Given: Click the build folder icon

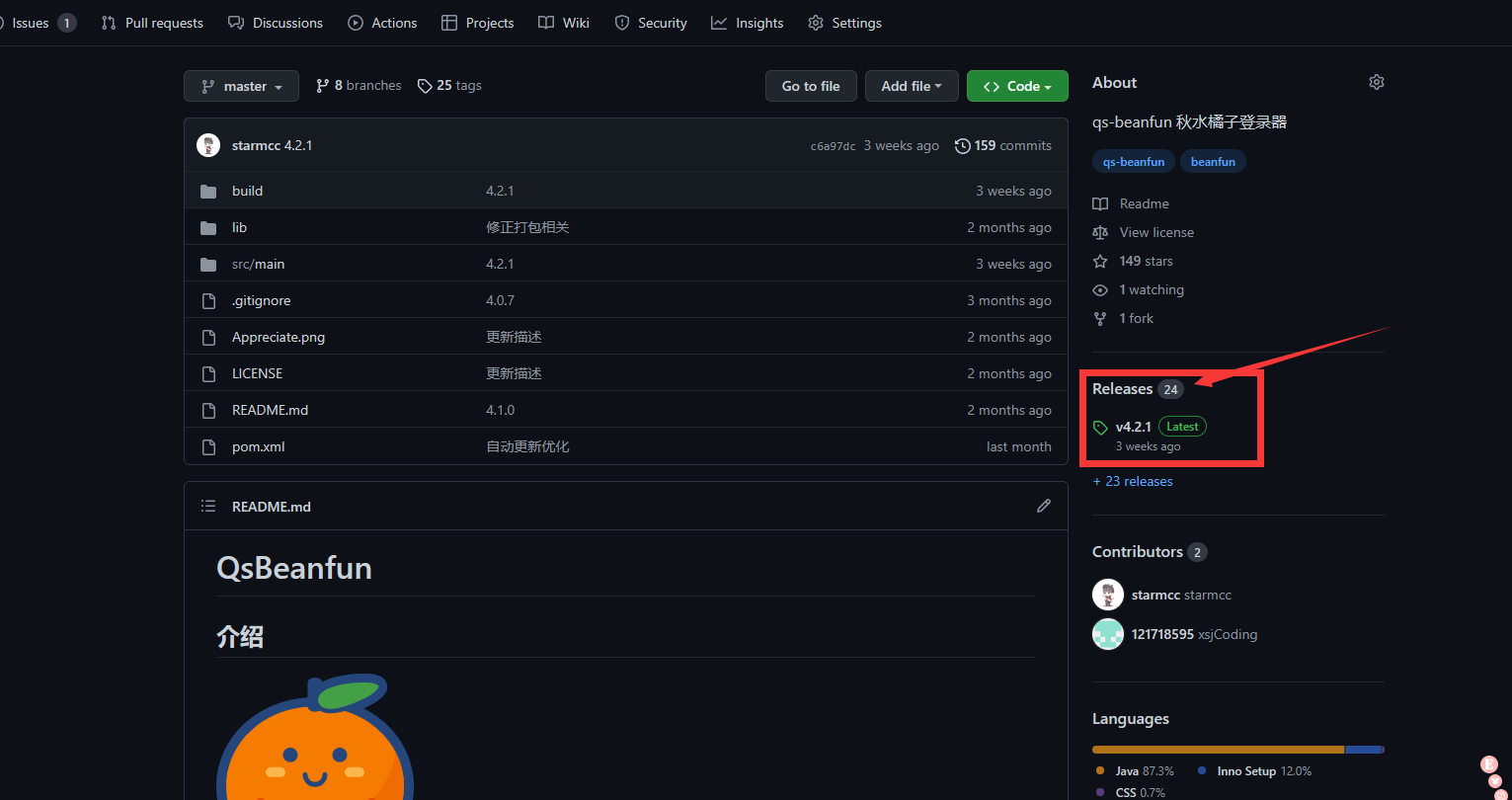Looking at the screenshot, I should click(208, 192).
